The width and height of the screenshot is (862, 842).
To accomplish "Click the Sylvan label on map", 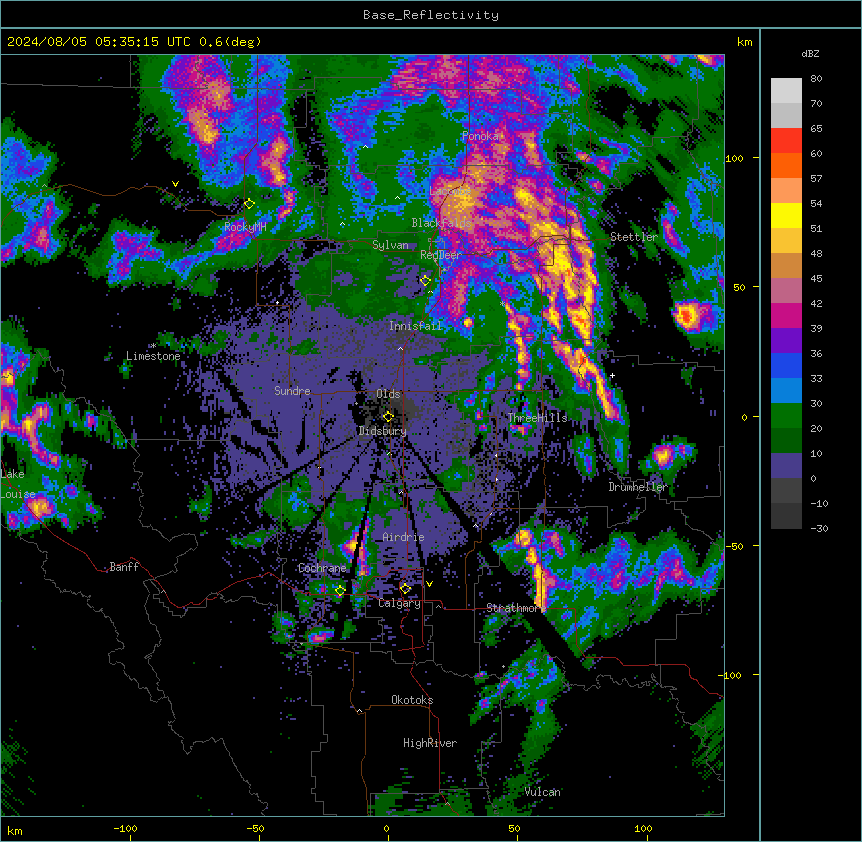I will (390, 245).
